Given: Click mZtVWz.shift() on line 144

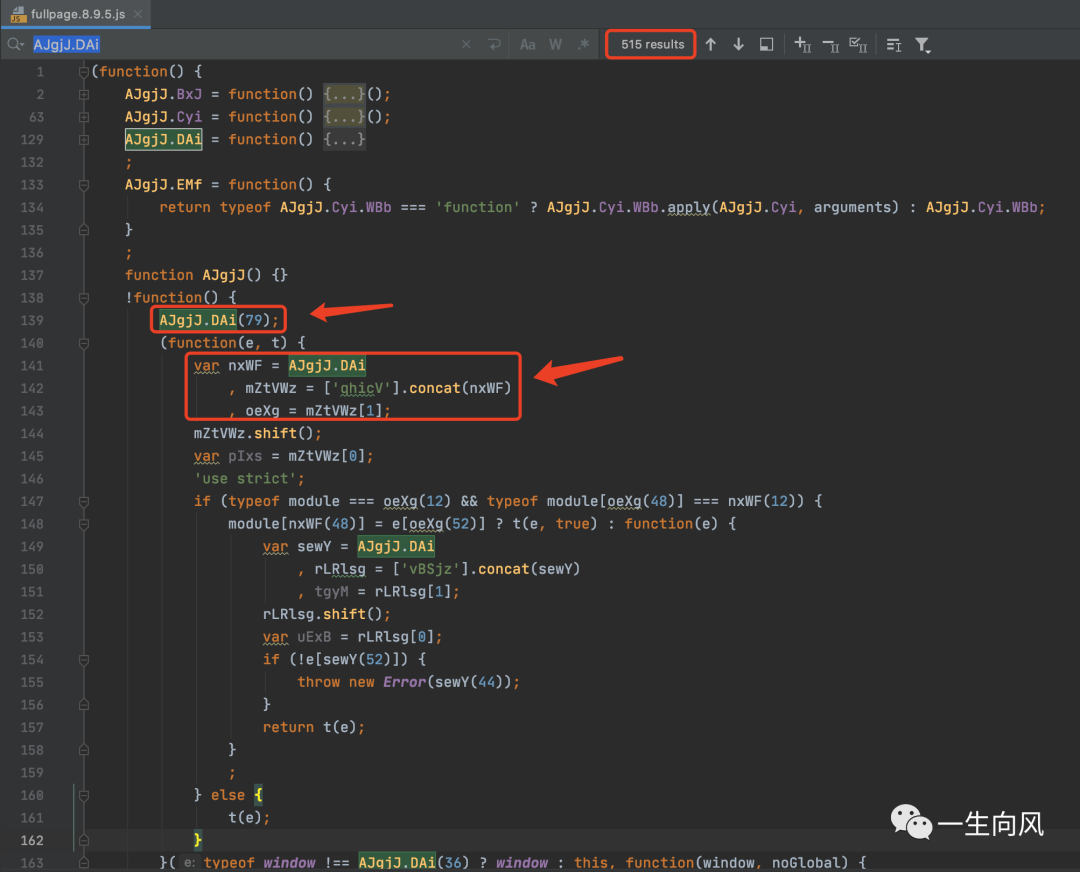Looking at the screenshot, I should pos(258,433).
